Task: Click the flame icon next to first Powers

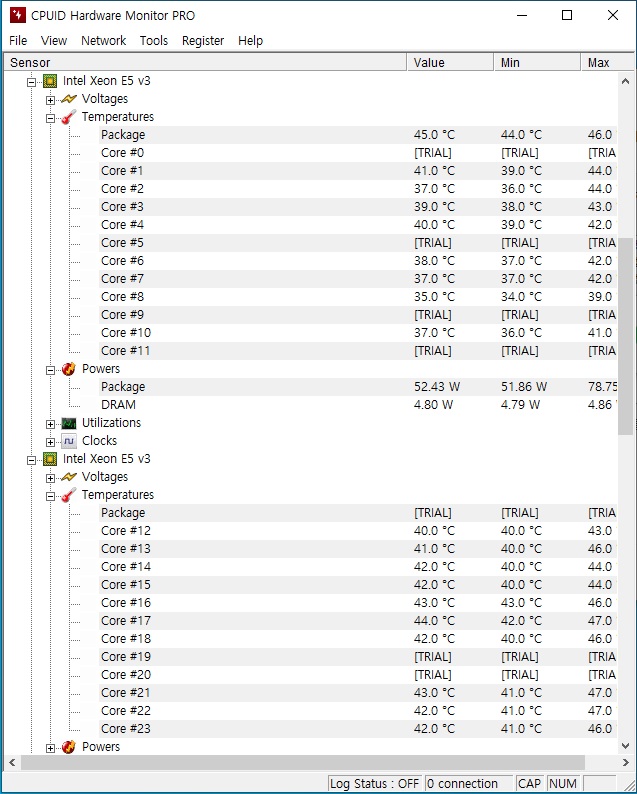Action: tap(69, 369)
